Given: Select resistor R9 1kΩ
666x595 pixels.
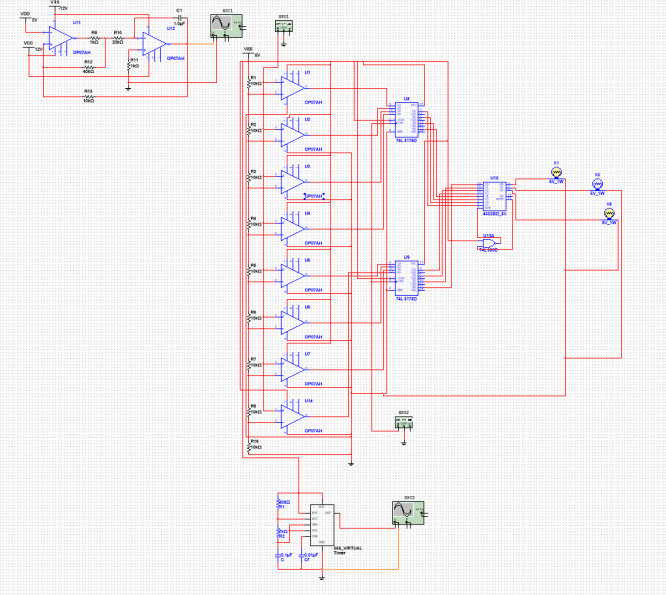Looking at the screenshot, I should [x=94, y=38].
